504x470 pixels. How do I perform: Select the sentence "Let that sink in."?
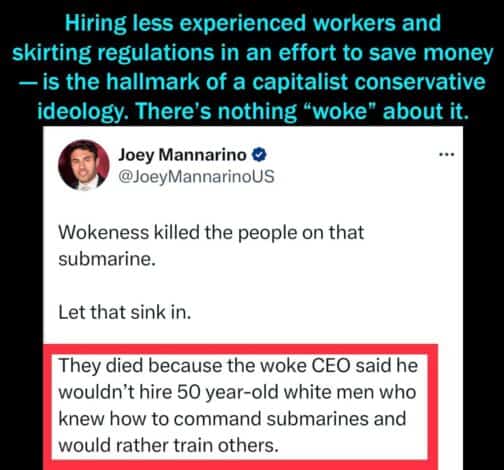click(x=125, y=313)
